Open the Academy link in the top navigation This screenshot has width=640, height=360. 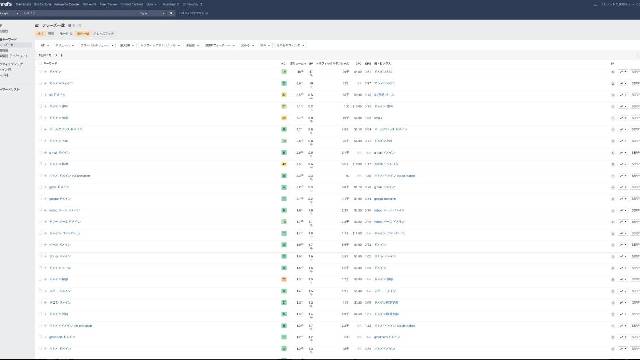pos(170,4)
